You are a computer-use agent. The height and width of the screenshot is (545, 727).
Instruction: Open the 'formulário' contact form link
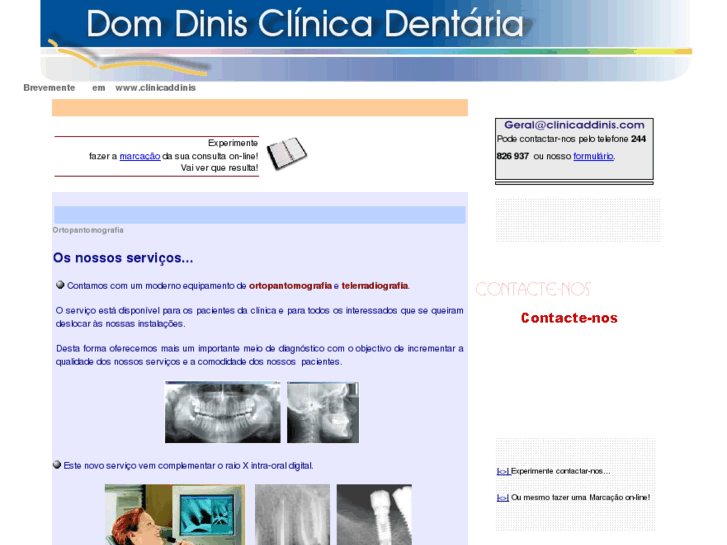(593, 156)
